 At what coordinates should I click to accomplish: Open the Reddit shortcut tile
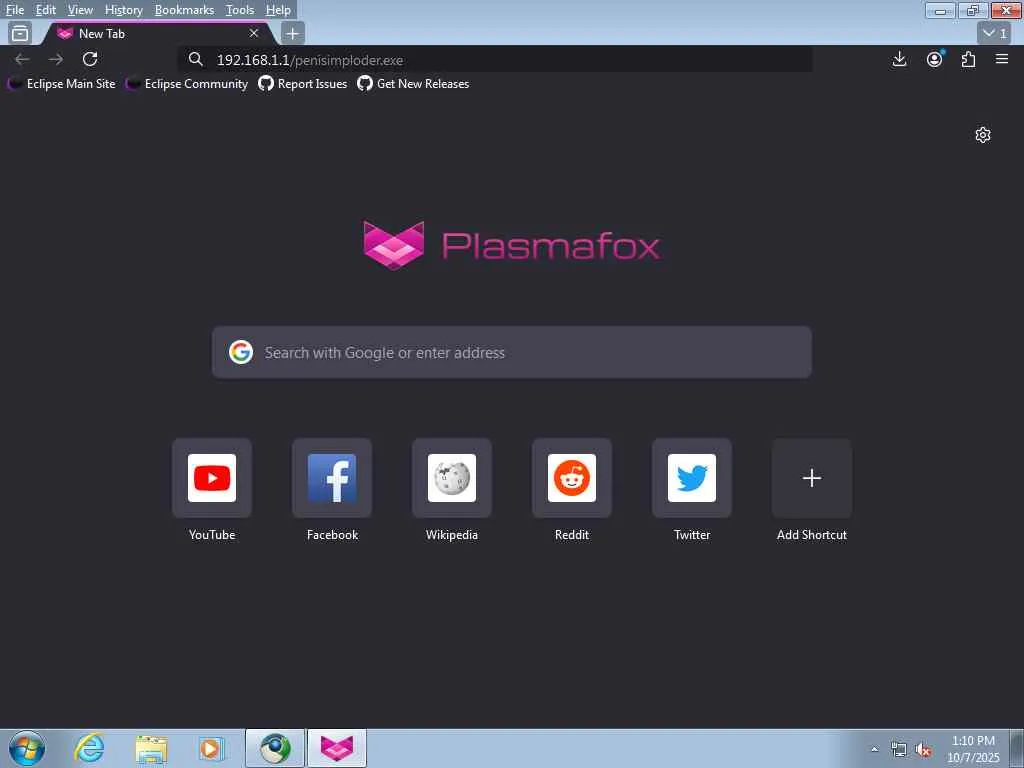572,478
